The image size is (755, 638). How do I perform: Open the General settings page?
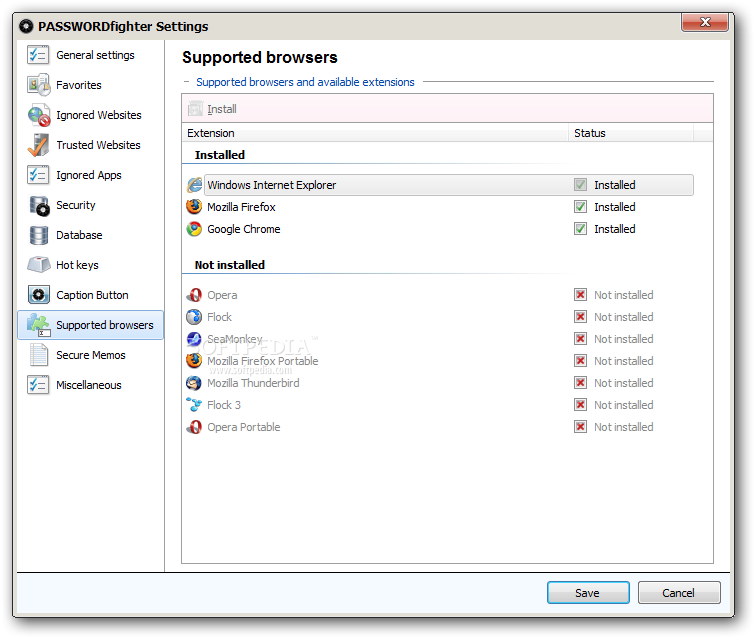[x=91, y=55]
